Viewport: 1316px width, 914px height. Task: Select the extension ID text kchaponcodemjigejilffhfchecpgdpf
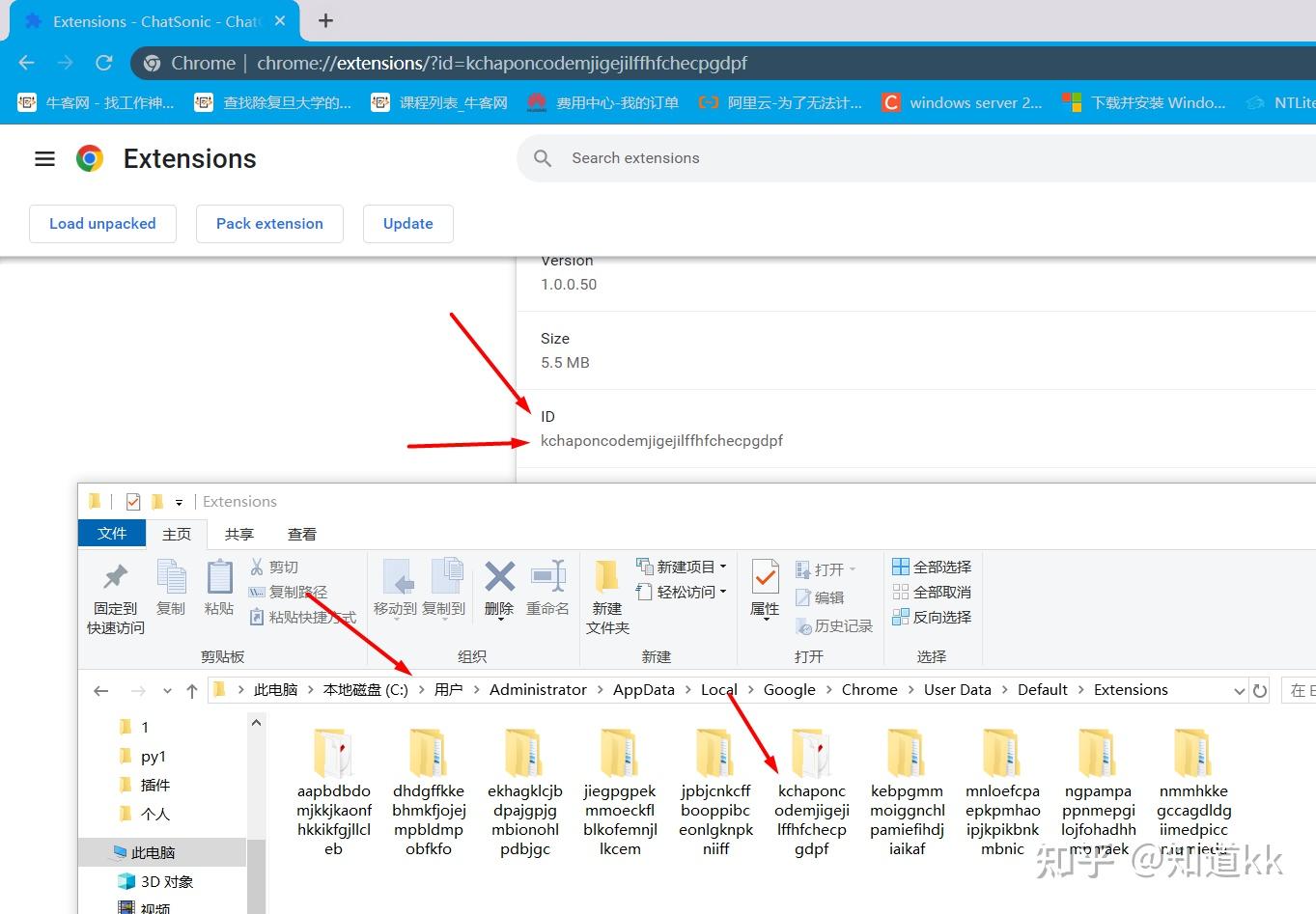click(661, 441)
